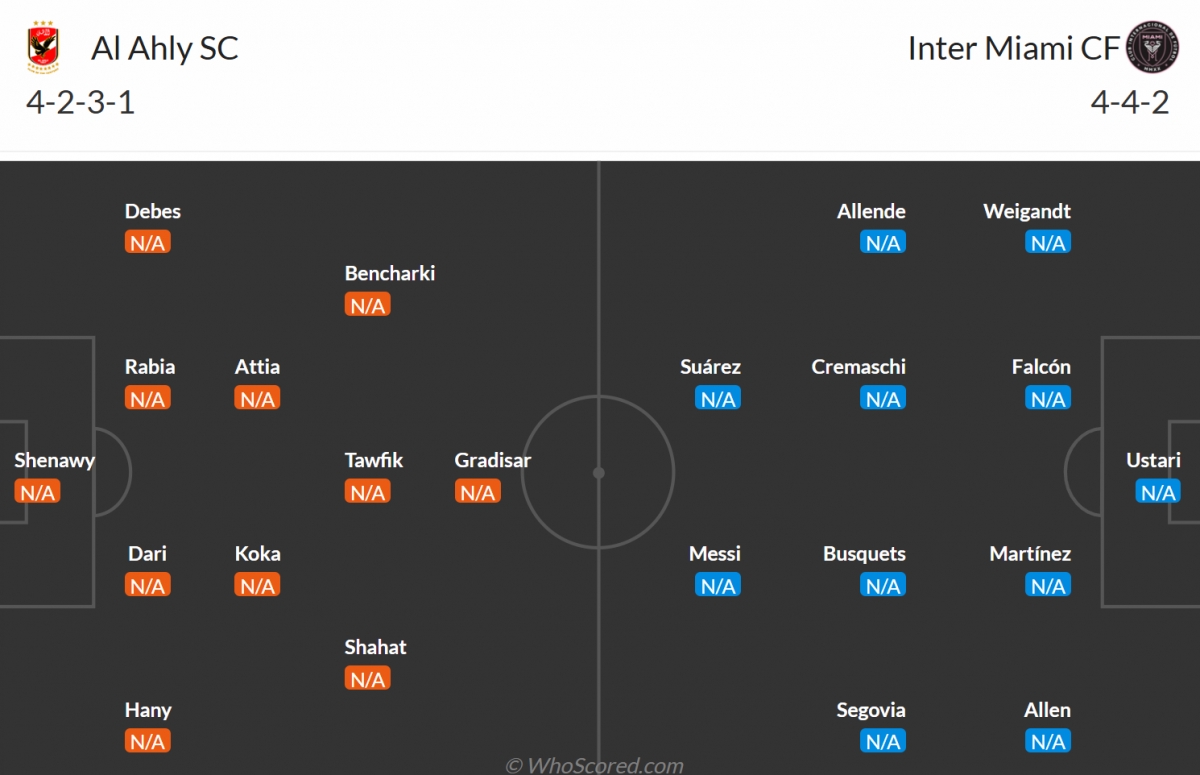This screenshot has height=775, width=1200.
Task: Open the Al Ahly SC team name
Action: point(165,48)
